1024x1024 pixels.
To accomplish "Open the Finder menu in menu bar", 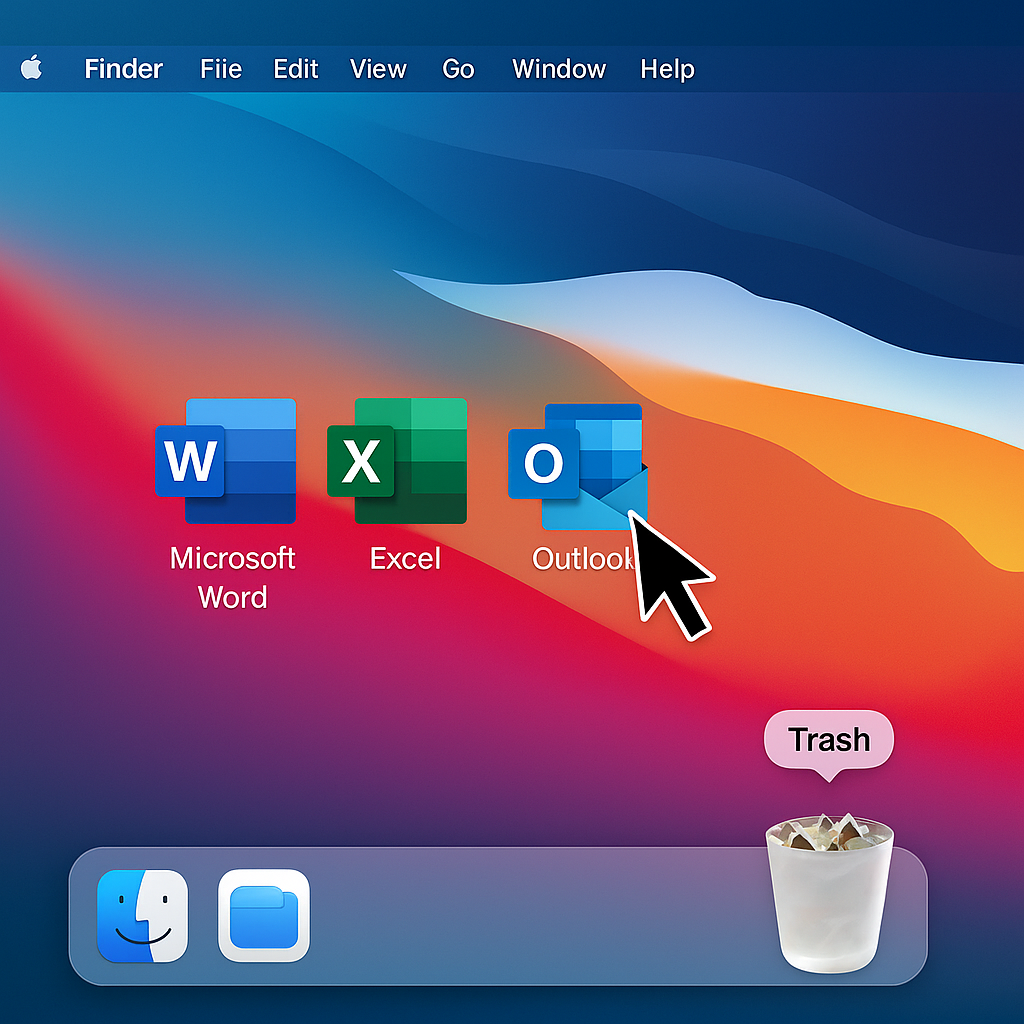I will 123,69.
